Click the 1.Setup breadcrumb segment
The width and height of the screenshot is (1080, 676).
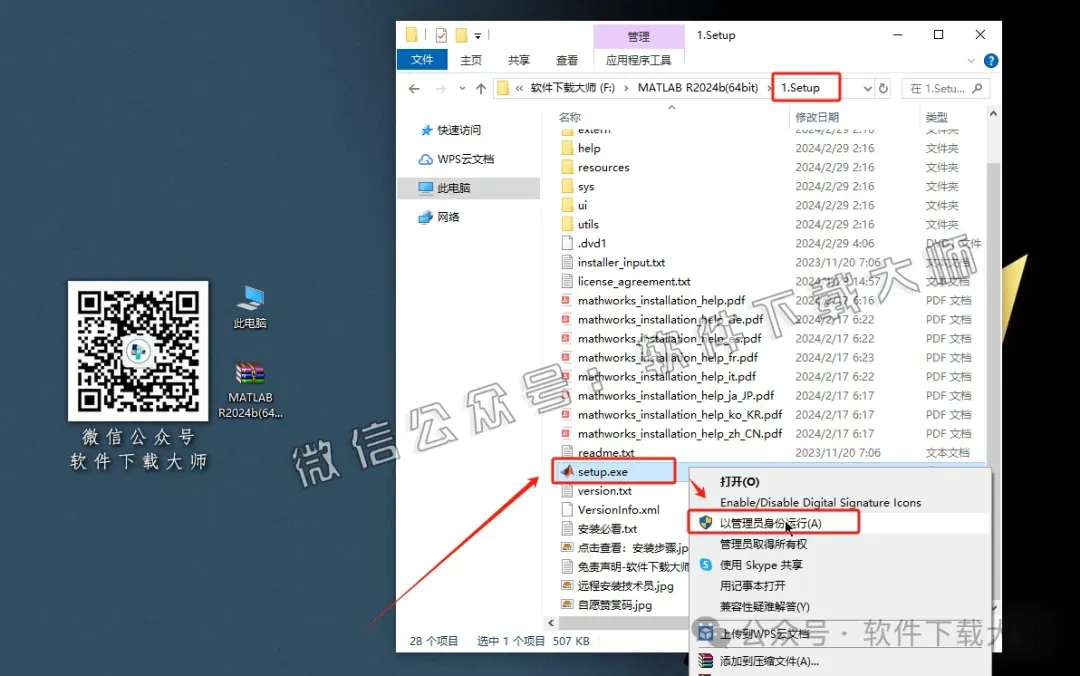(x=800, y=88)
